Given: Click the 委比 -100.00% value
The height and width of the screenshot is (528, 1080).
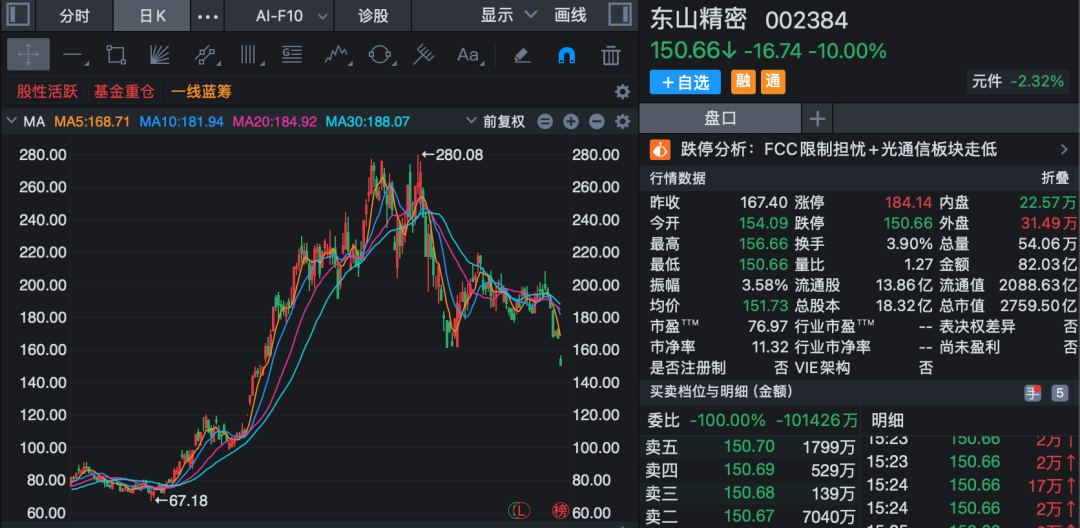Looking at the screenshot, I should click(727, 420).
